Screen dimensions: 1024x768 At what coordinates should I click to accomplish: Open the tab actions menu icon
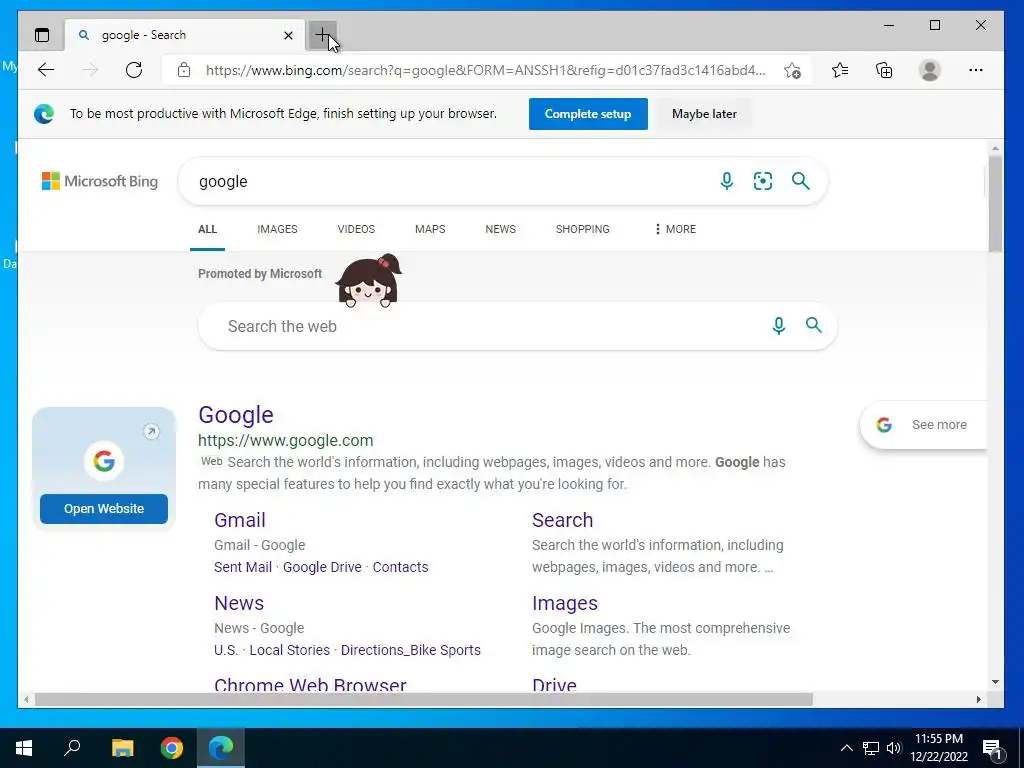tap(42, 35)
